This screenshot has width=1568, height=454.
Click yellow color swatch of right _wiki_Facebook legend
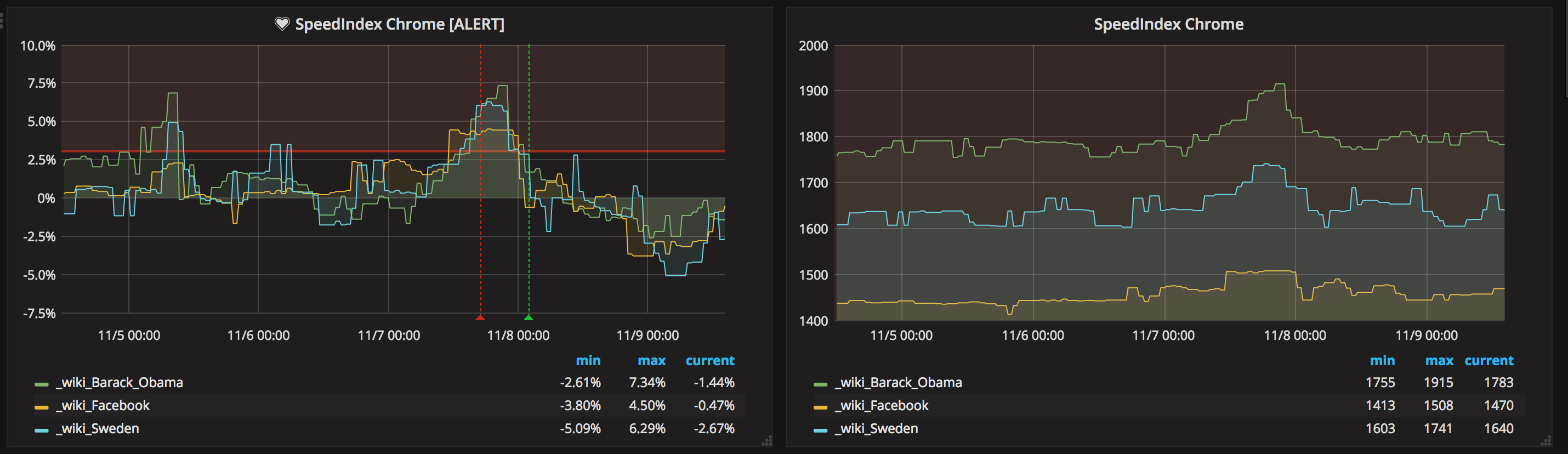(820, 408)
